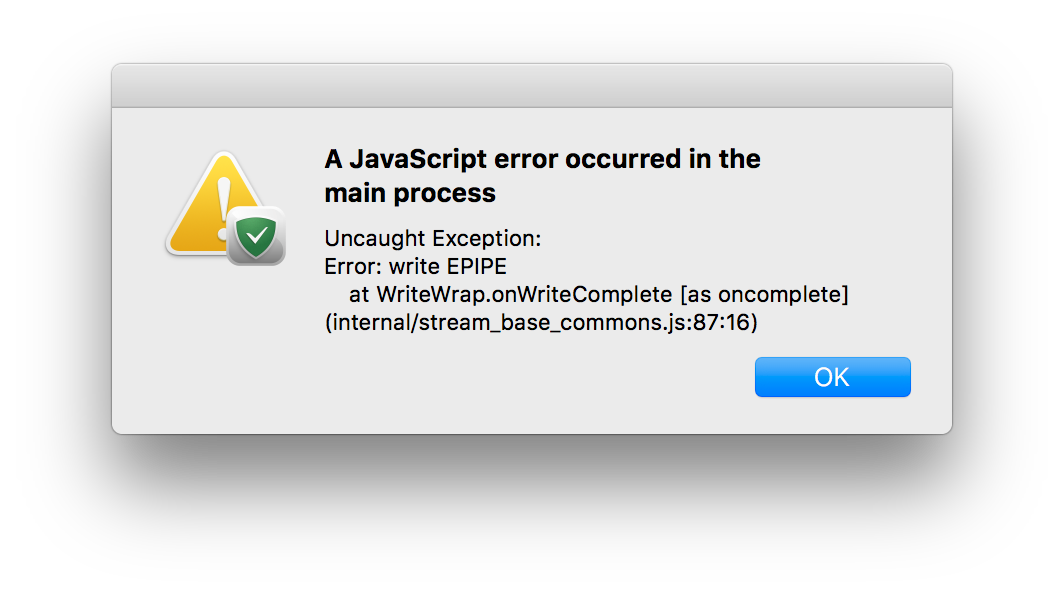Select the 'Uncaught Exception:' text line
The height and width of the screenshot is (594, 1064).
[x=432, y=238]
